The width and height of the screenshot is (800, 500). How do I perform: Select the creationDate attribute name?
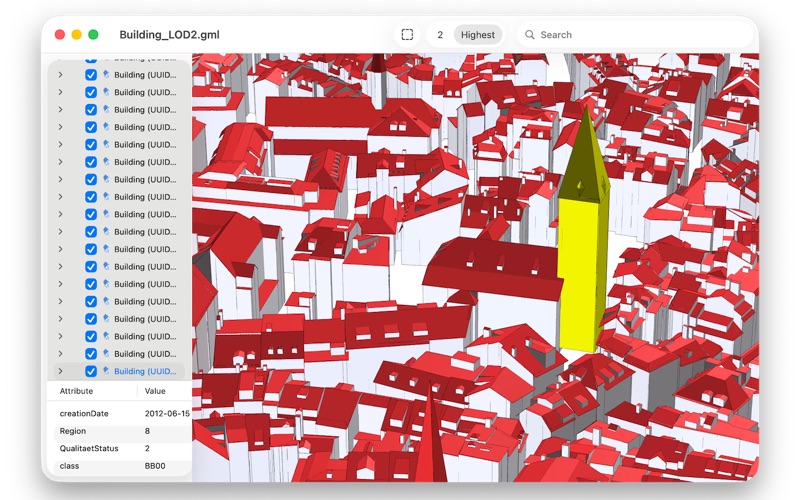84,413
